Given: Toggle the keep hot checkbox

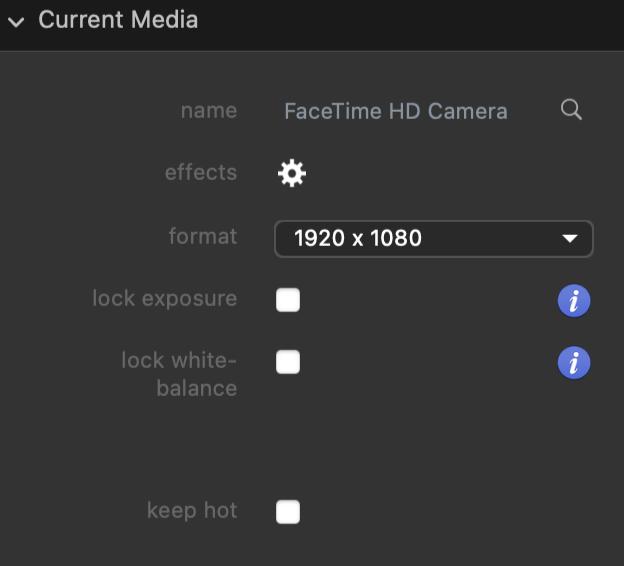Looking at the screenshot, I should tap(288, 512).
